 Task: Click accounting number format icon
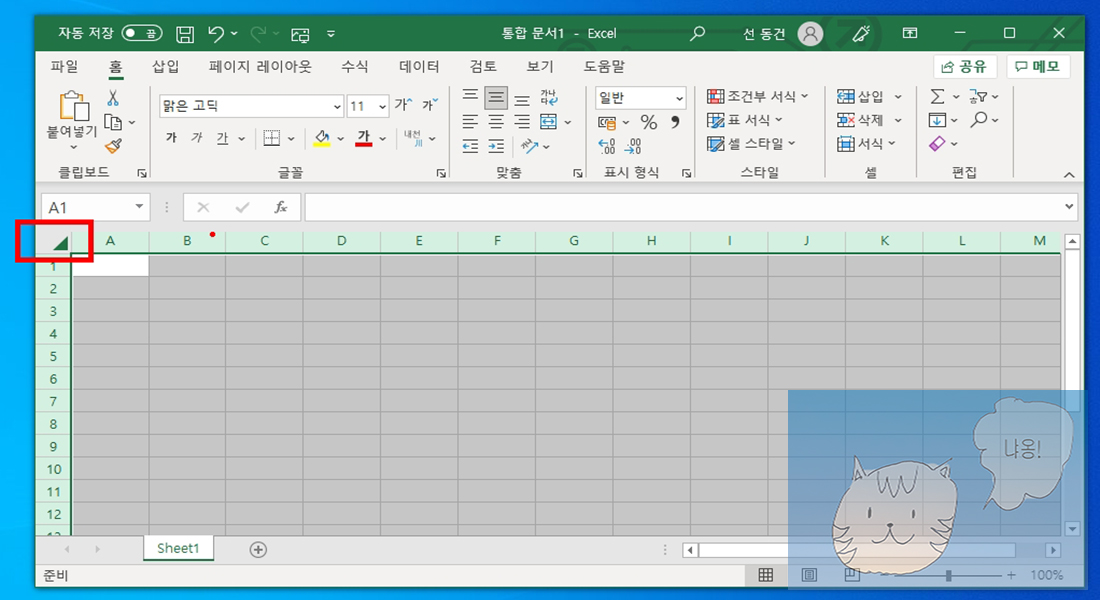click(607, 123)
